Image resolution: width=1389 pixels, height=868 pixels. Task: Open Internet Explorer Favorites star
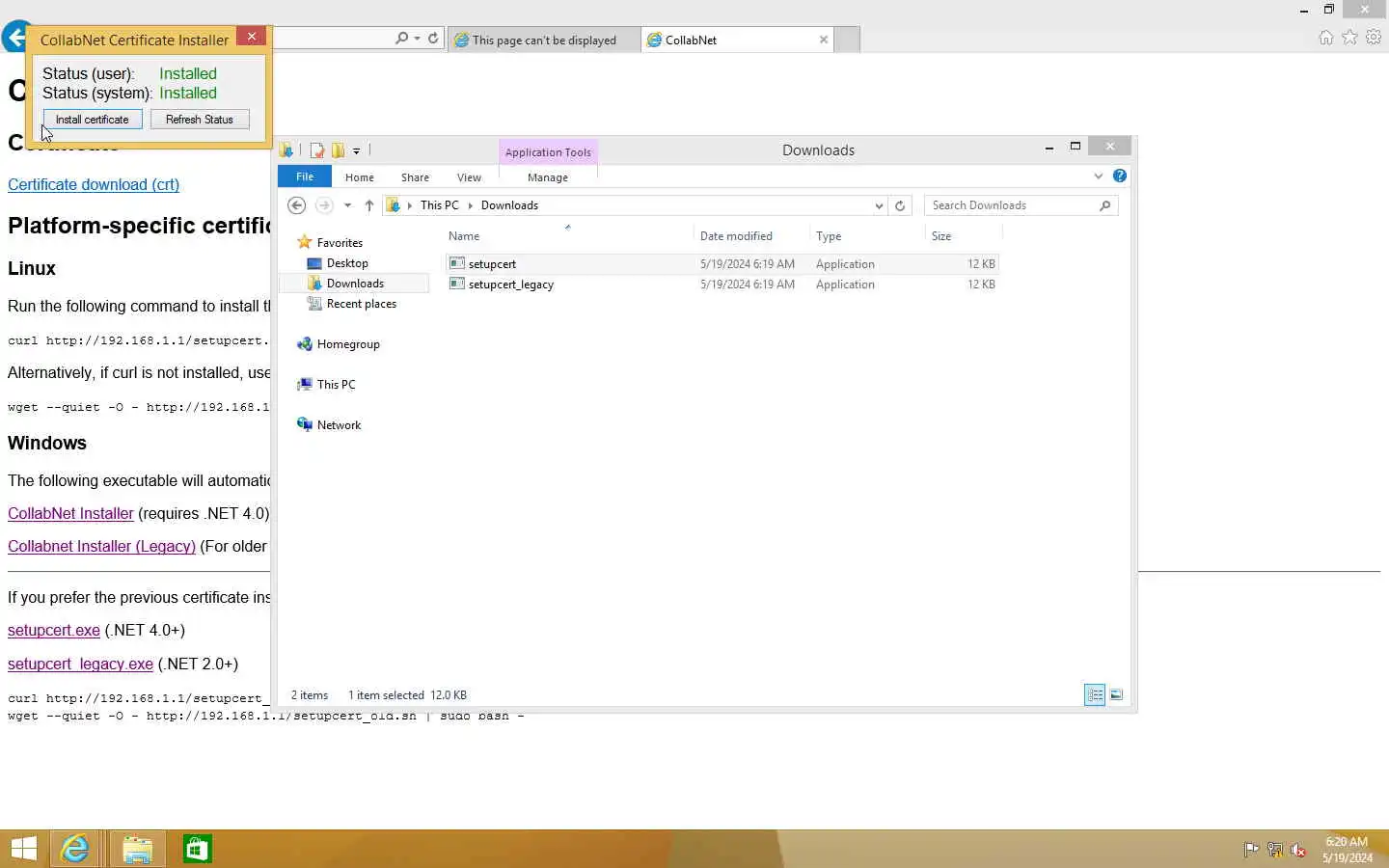pyautogui.click(x=1349, y=38)
